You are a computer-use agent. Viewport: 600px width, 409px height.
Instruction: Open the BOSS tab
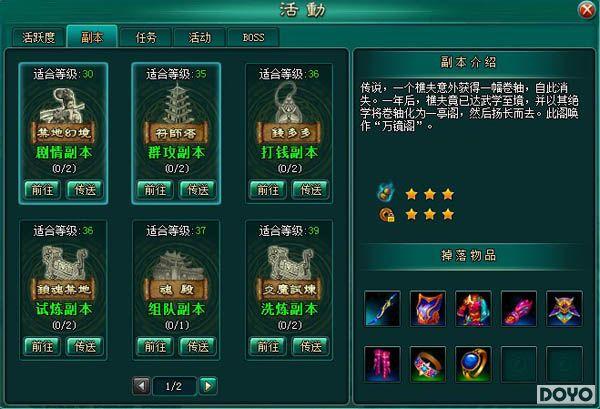tap(253, 37)
